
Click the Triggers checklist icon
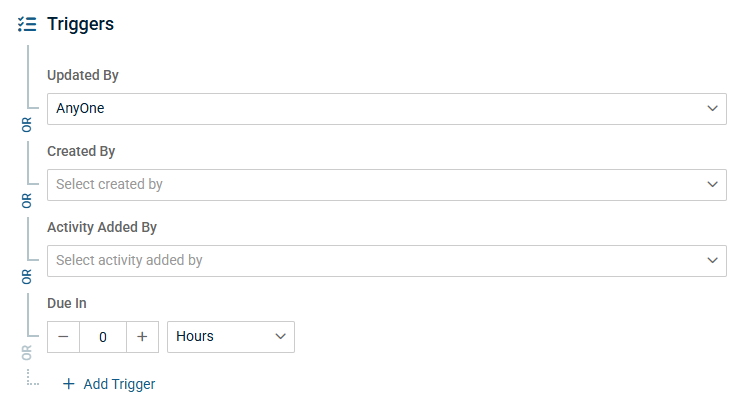27,24
